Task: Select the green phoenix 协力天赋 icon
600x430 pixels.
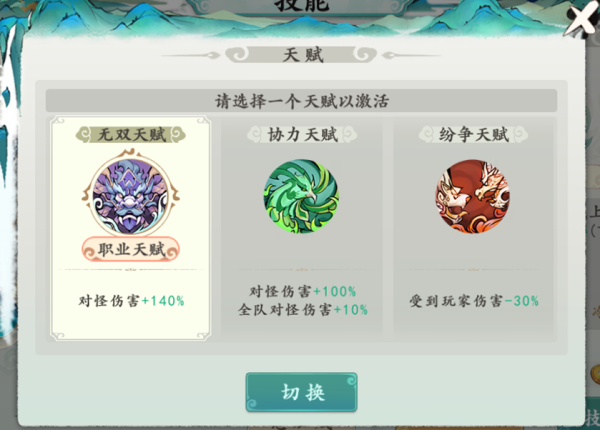Action: [x=301, y=196]
